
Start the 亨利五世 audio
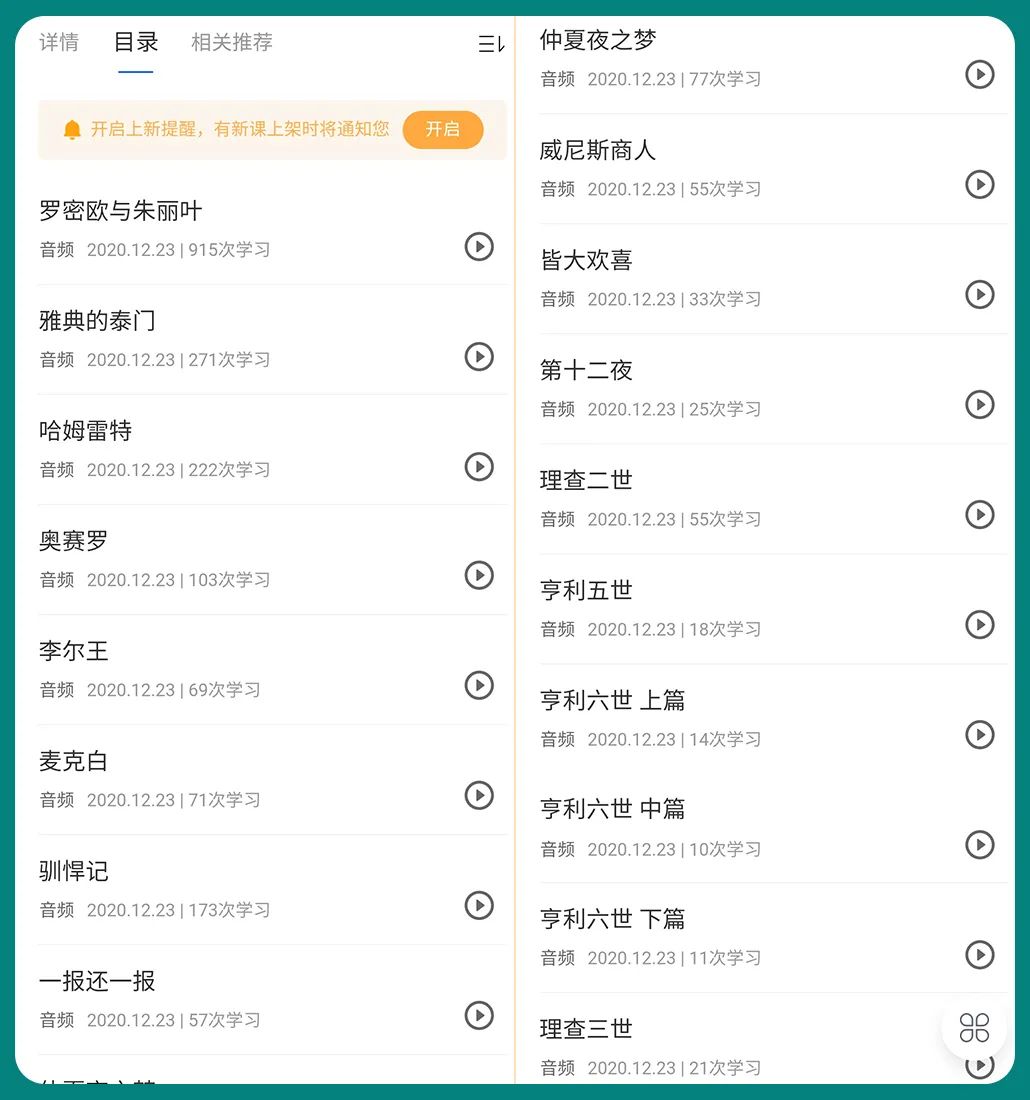pos(979,624)
